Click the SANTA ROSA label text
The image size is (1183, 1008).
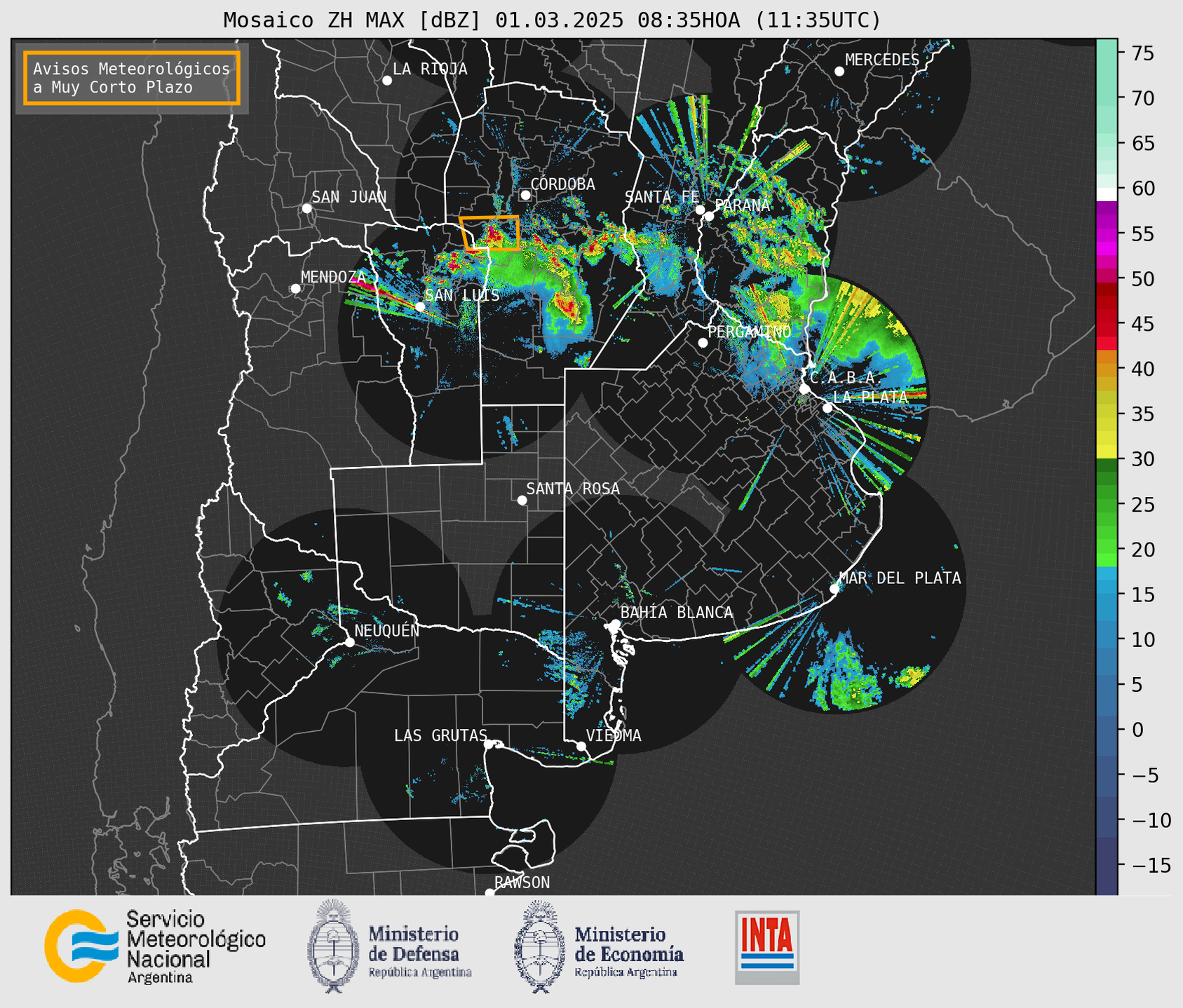click(573, 489)
